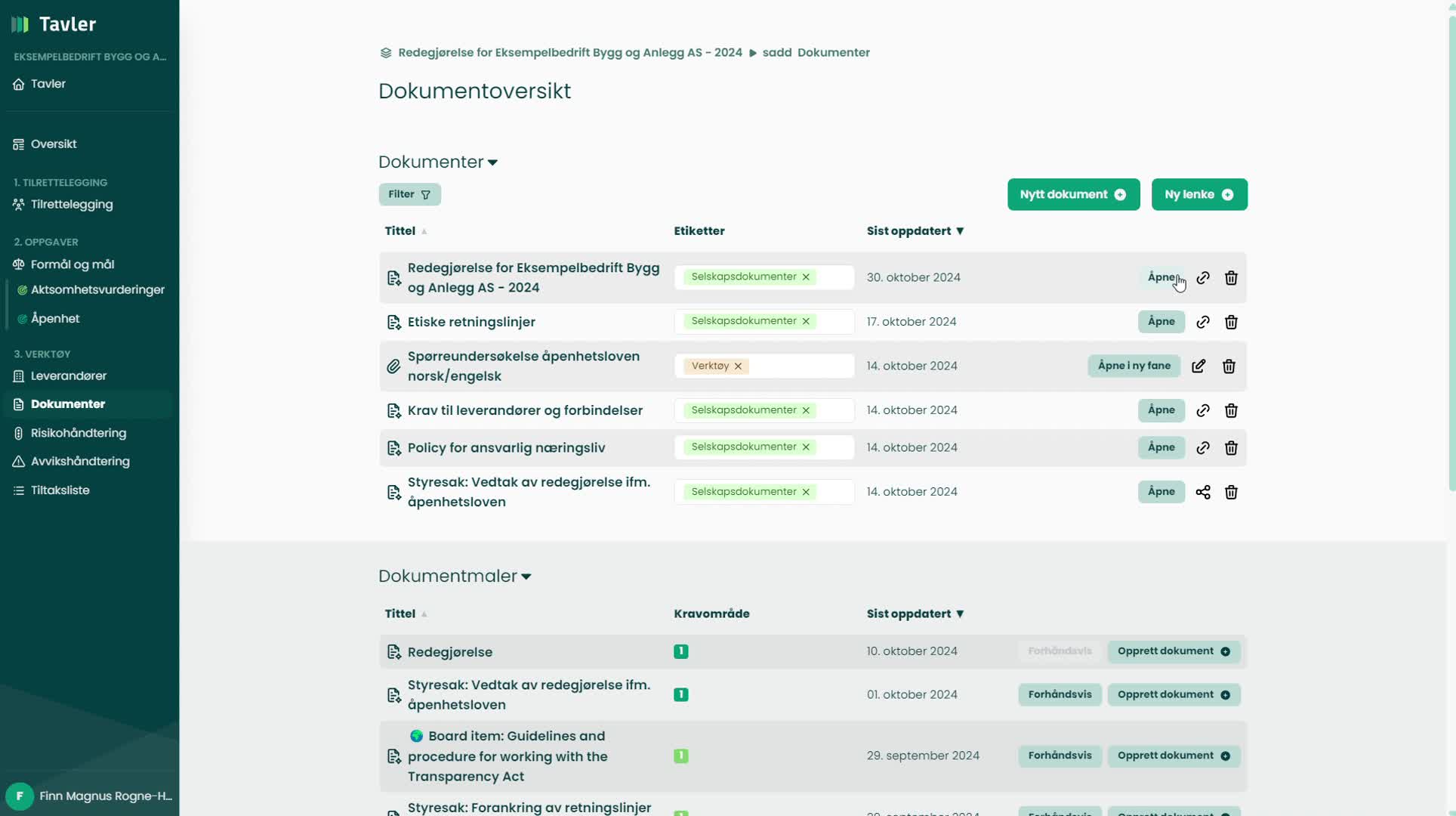Remove Verktøy label from Spørreundersøkelse row

pyautogui.click(x=738, y=366)
